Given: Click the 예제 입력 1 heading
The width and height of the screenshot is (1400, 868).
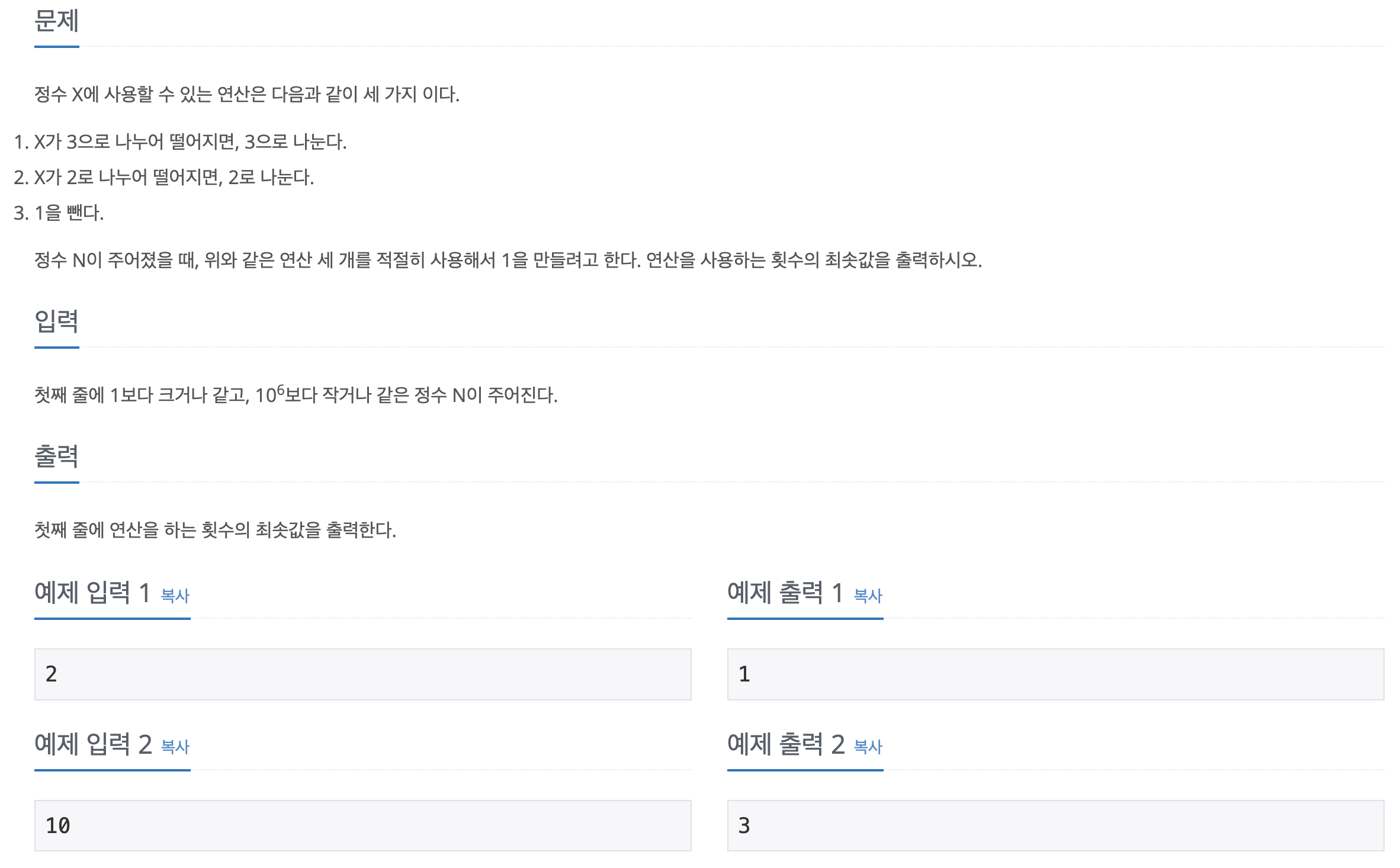Looking at the screenshot, I should 92,592.
